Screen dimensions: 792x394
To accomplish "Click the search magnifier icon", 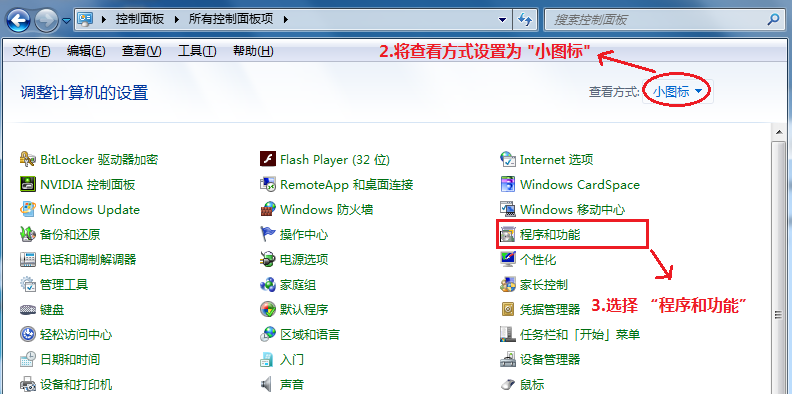I will [773, 20].
